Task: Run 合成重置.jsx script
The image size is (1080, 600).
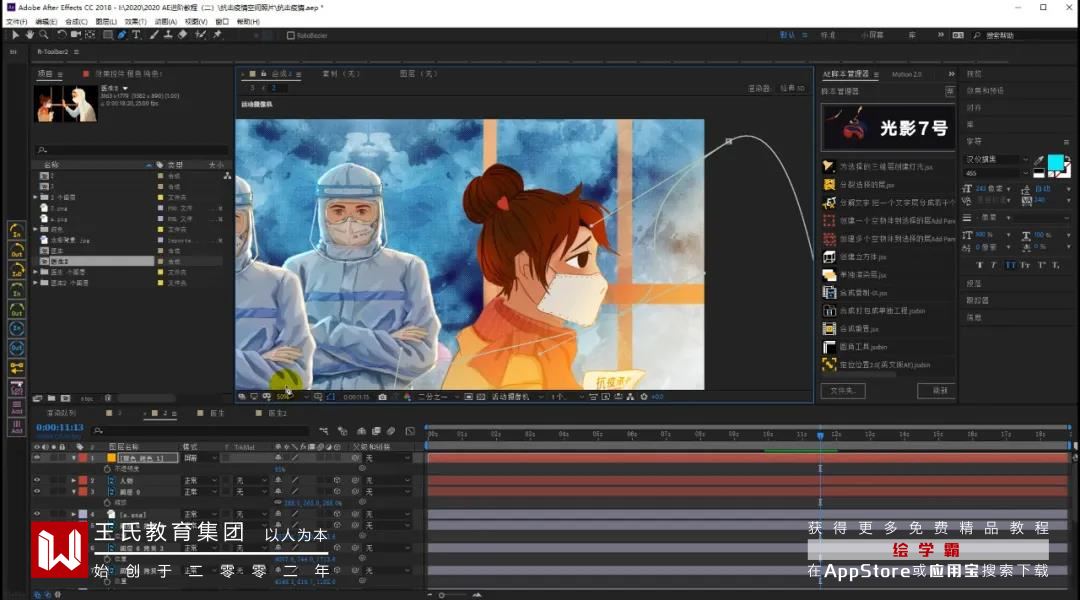Action: 859,329
